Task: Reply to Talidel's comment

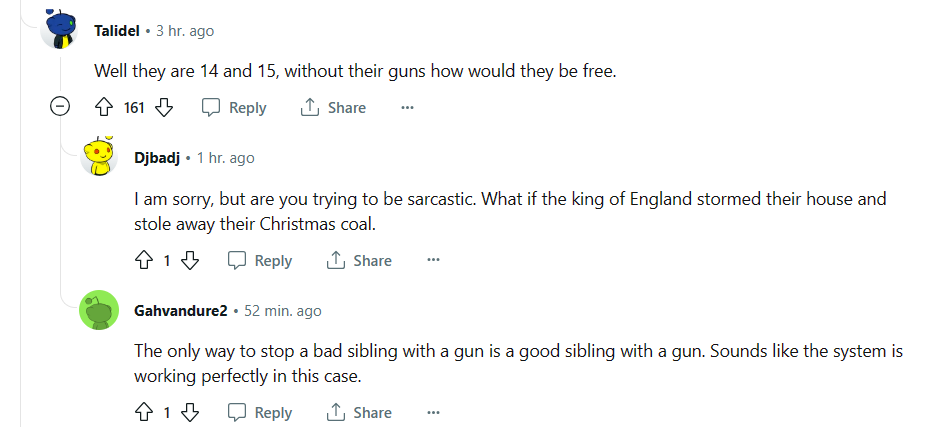Action: tap(234, 108)
